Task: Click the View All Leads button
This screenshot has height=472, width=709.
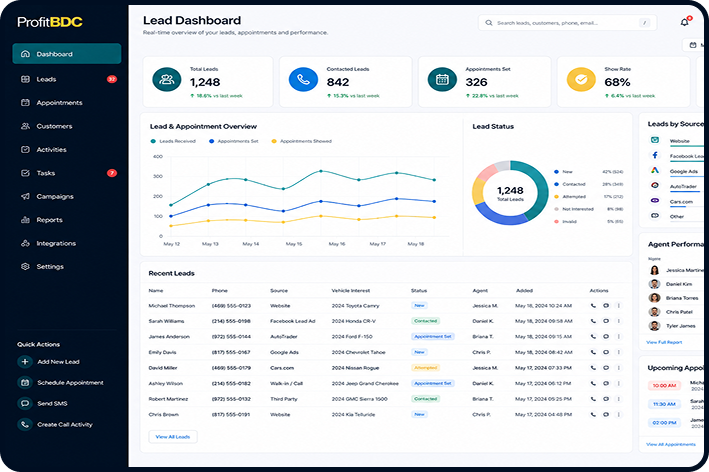Action: [x=173, y=437]
